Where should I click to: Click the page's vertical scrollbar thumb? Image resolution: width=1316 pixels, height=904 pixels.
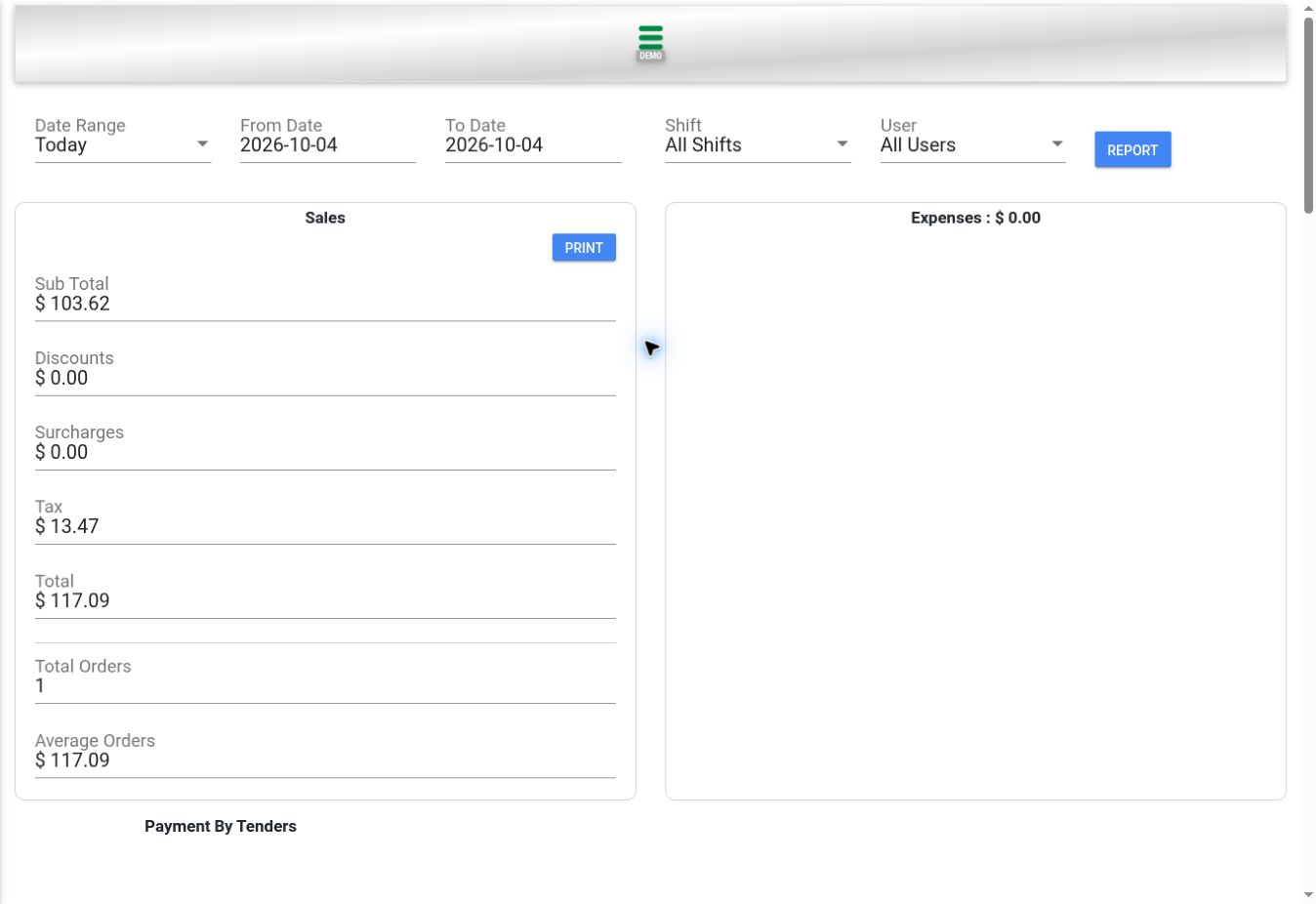[x=1308, y=113]
